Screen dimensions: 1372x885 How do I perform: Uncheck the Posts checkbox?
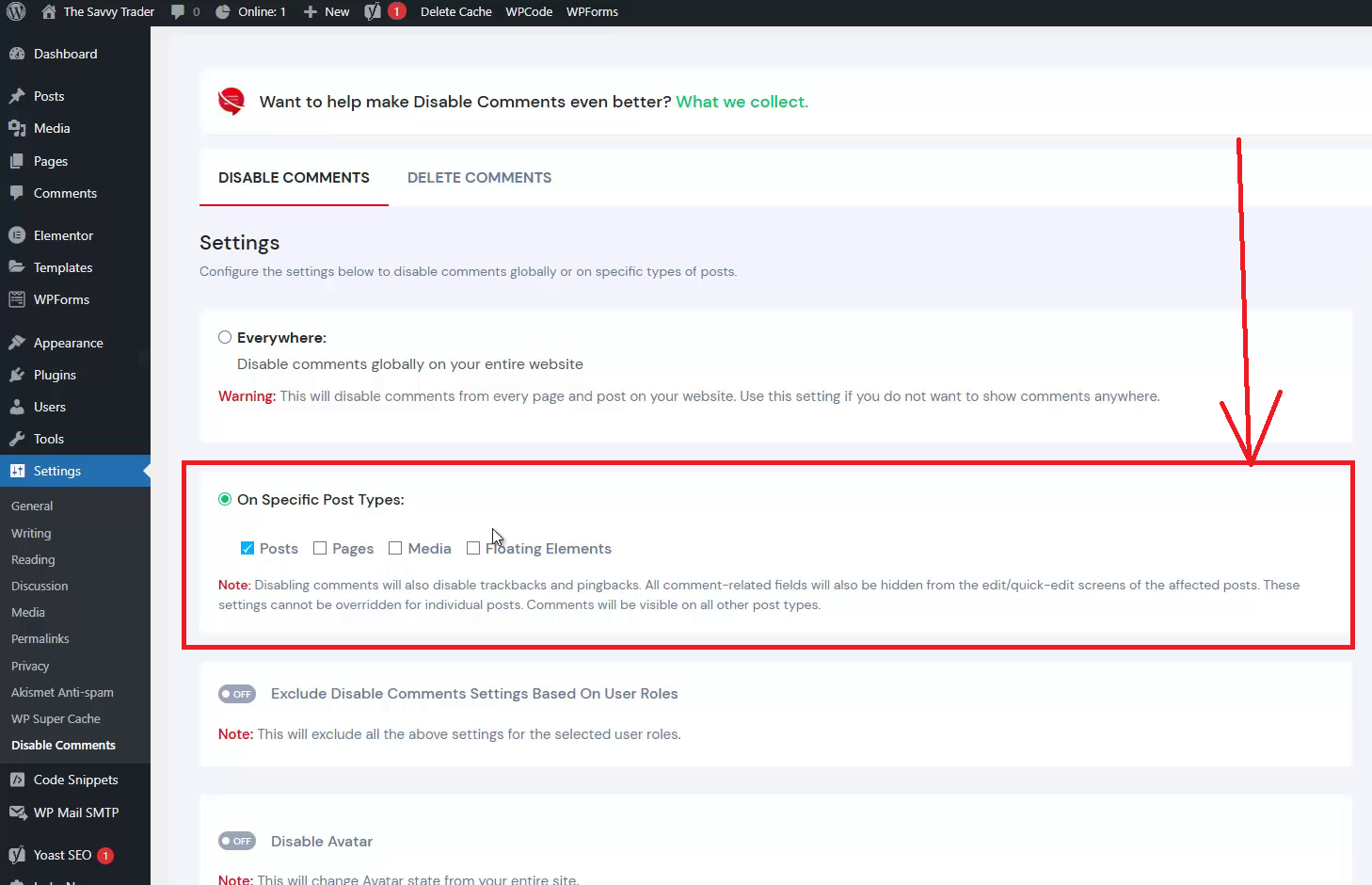pyautogui.click(x=247, y=548)
